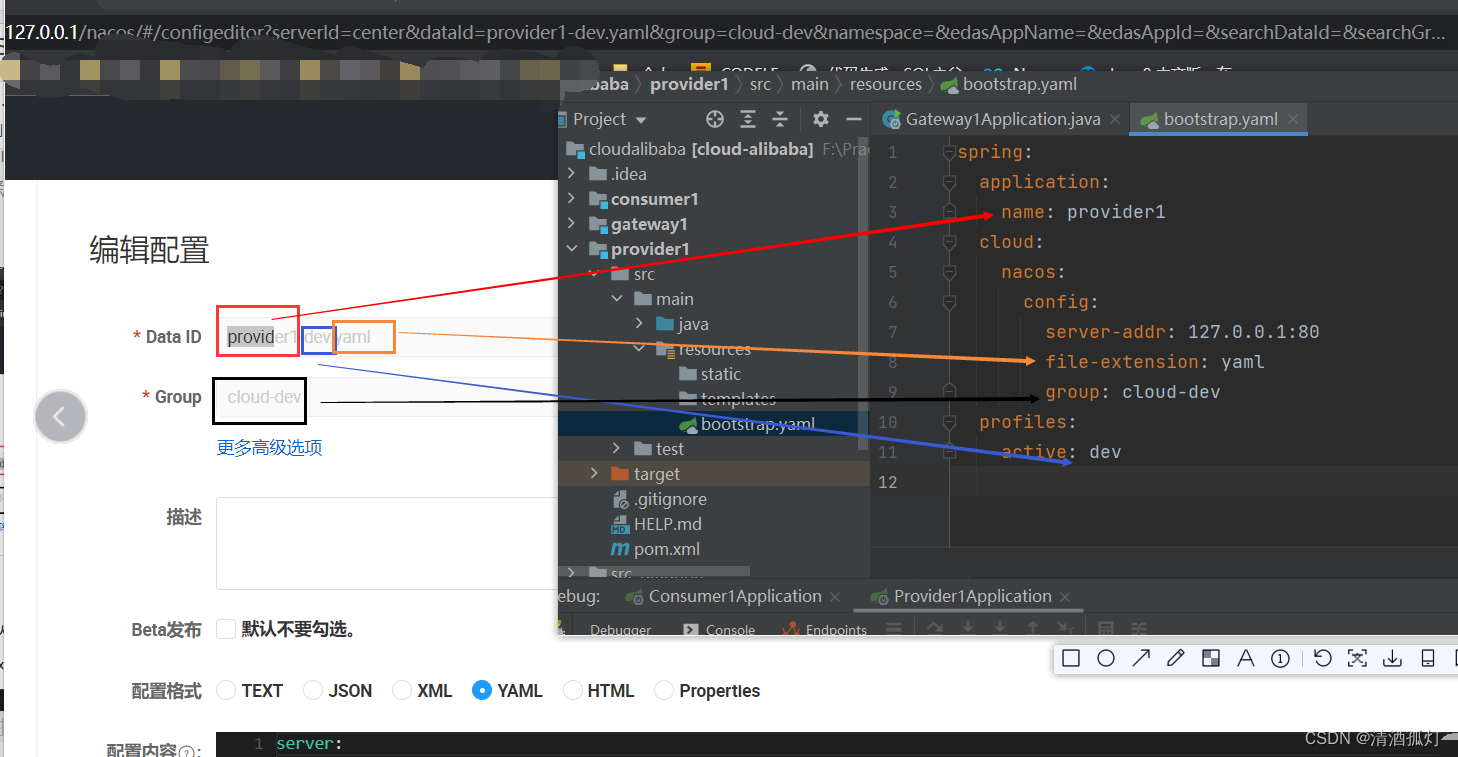Click resources in the breadcrumb bar
The image size is (1458, 757).
(886, 84)
